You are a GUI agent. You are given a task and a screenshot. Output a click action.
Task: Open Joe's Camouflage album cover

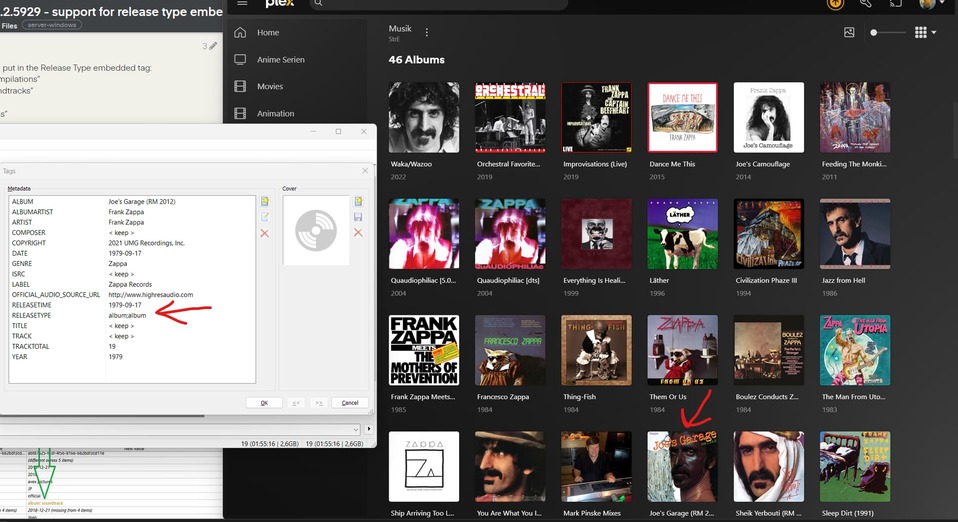tap(769, 117)
